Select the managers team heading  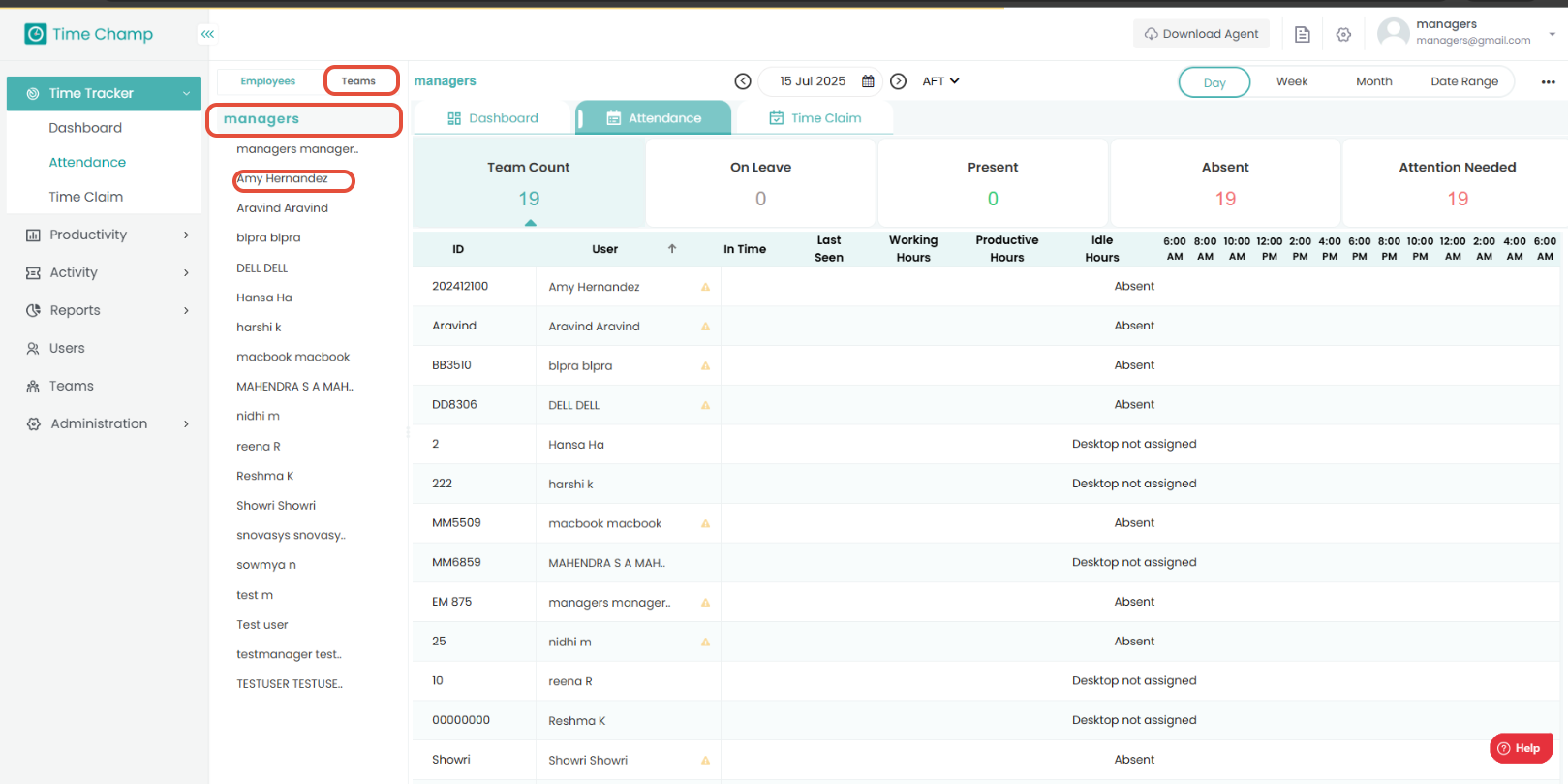[261, 119]
